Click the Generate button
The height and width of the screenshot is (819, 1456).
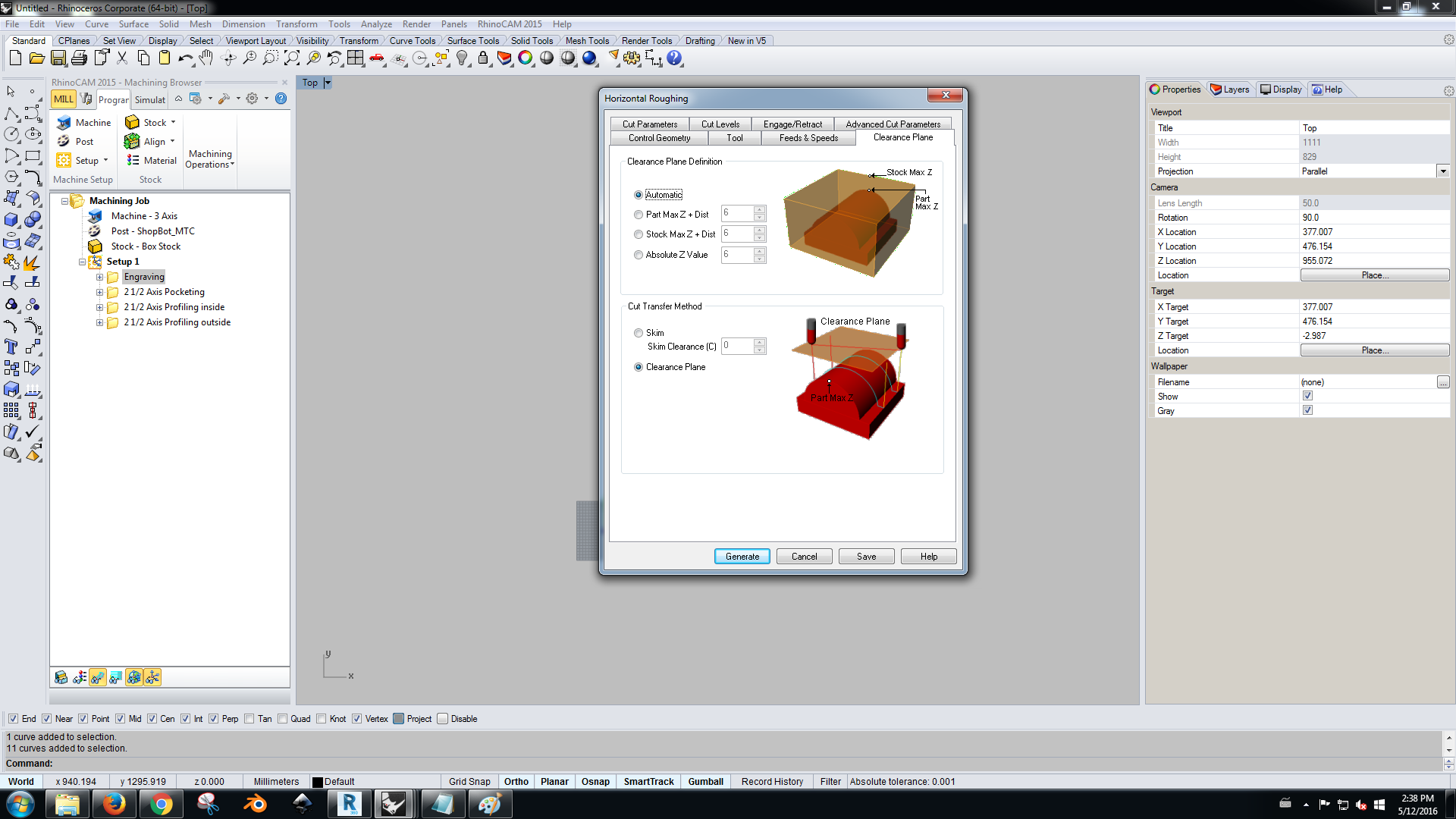[742, 557]
